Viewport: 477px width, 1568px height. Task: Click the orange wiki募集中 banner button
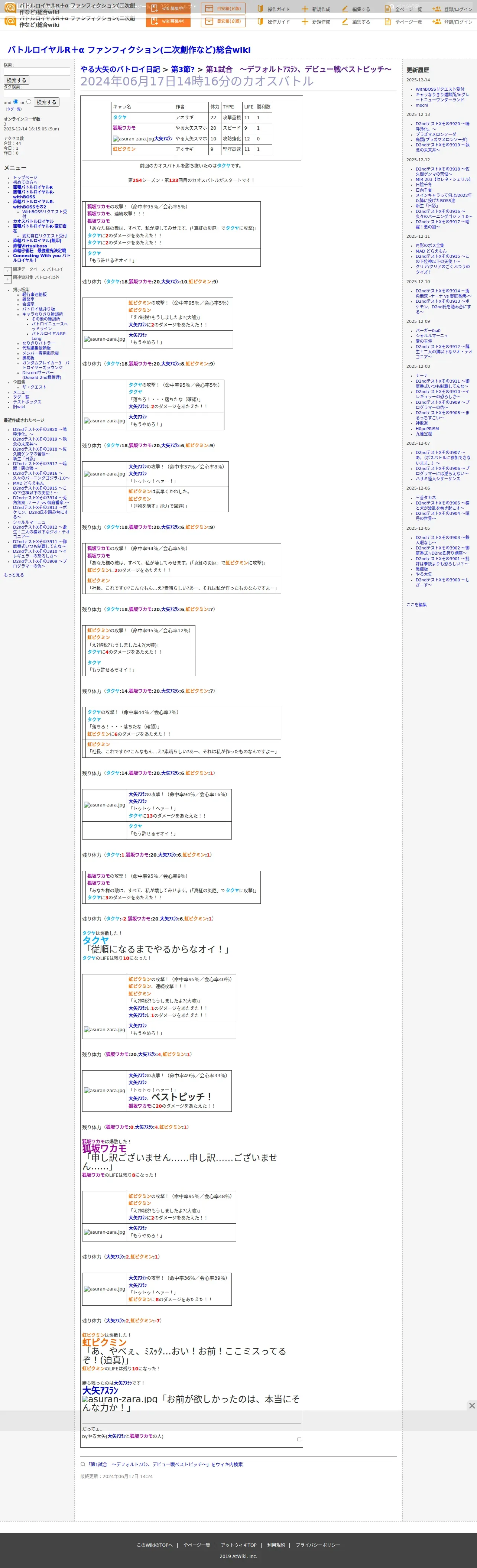pos(168,21)
